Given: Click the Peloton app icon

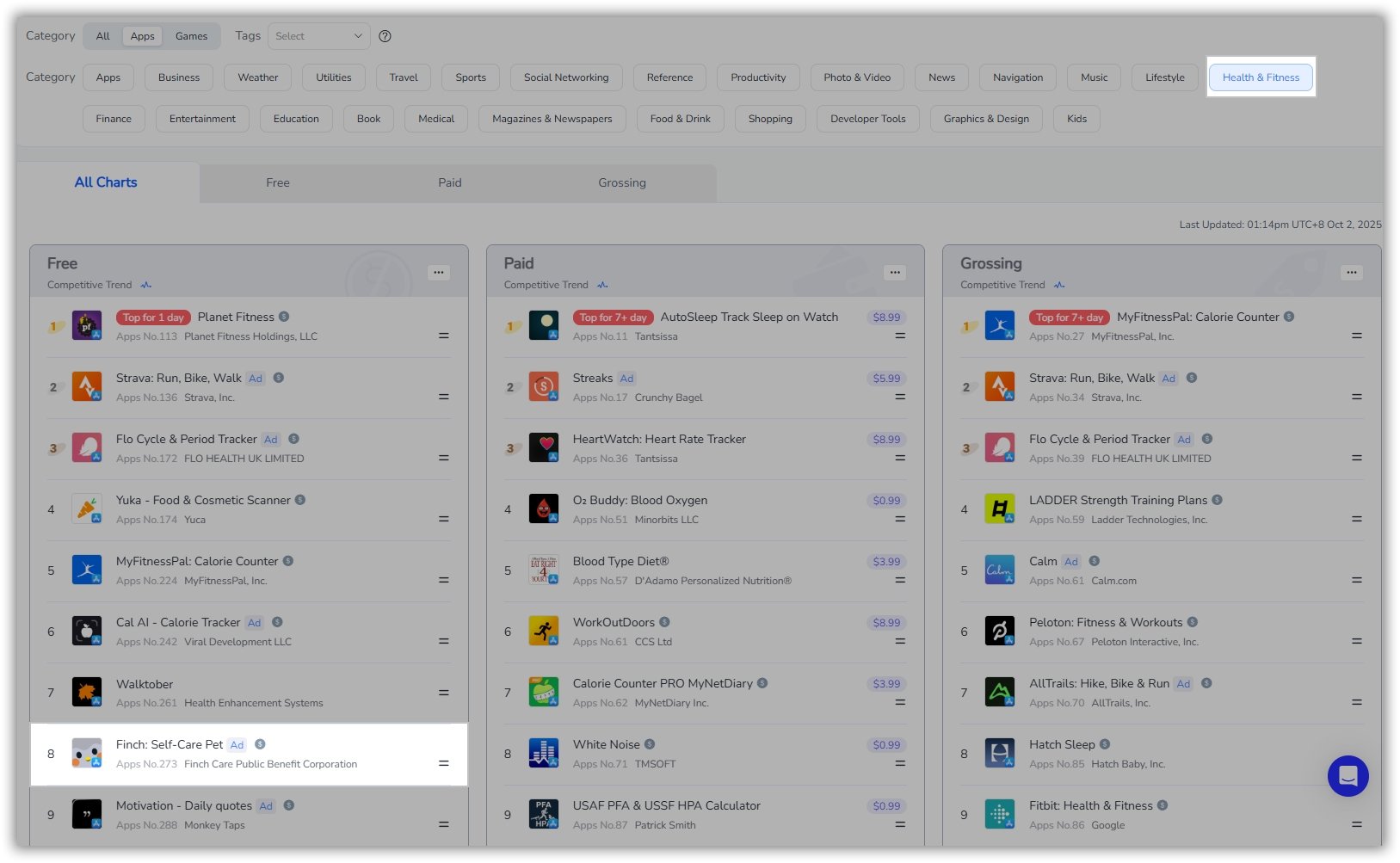Looking at the screenshot, I should [x=999, y=632].
